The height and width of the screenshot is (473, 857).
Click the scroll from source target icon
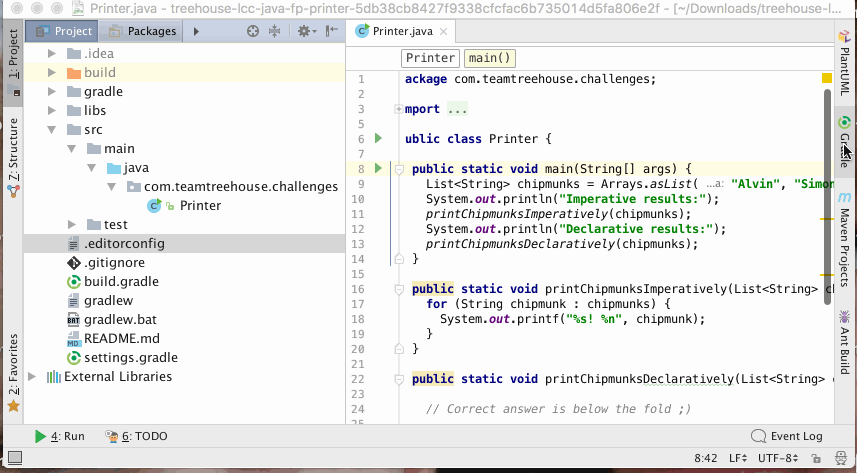[x=252, y=31]
